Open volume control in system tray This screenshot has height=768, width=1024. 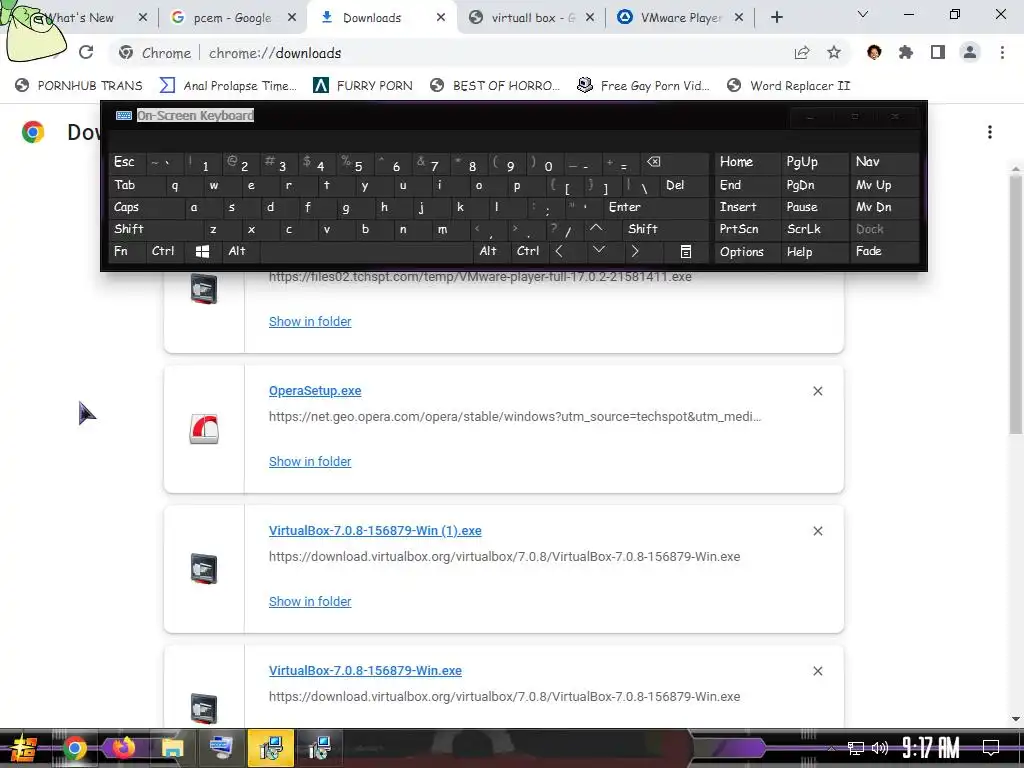tap(880, 748)
